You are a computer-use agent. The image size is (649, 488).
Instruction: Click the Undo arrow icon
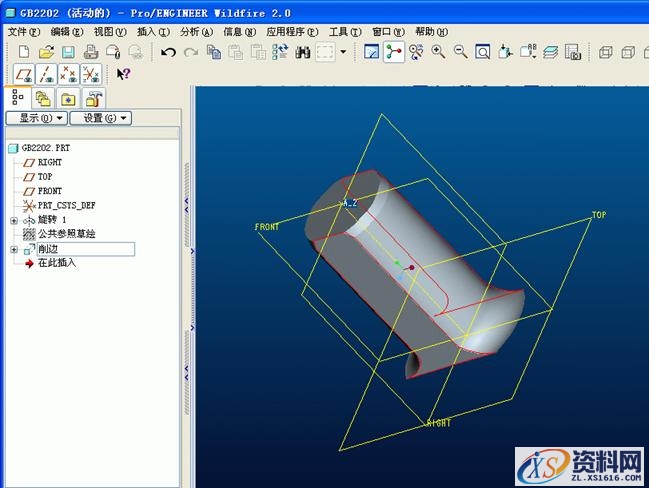168,51
